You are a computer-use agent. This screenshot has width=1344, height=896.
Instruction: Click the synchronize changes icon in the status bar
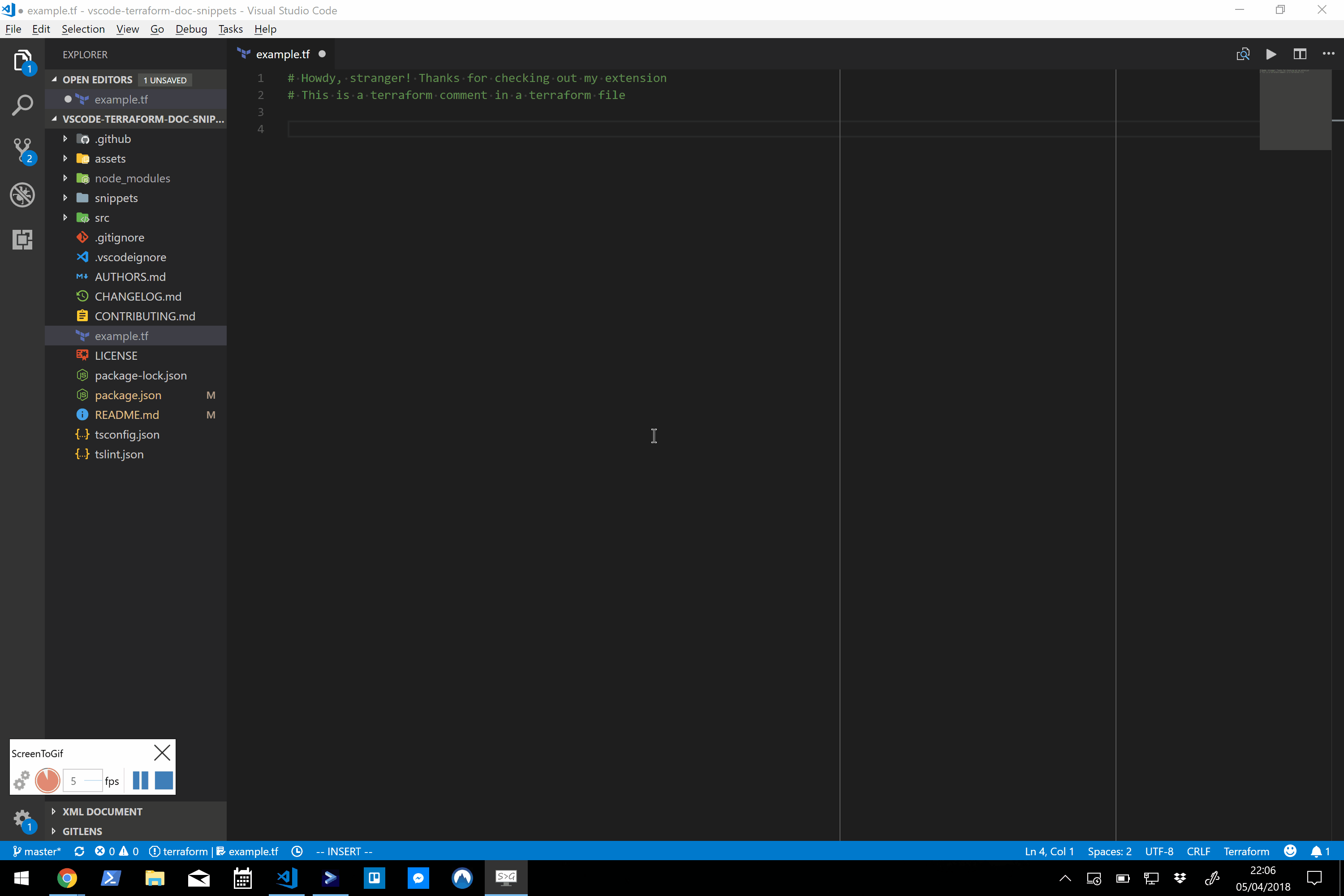click(79, 852)
